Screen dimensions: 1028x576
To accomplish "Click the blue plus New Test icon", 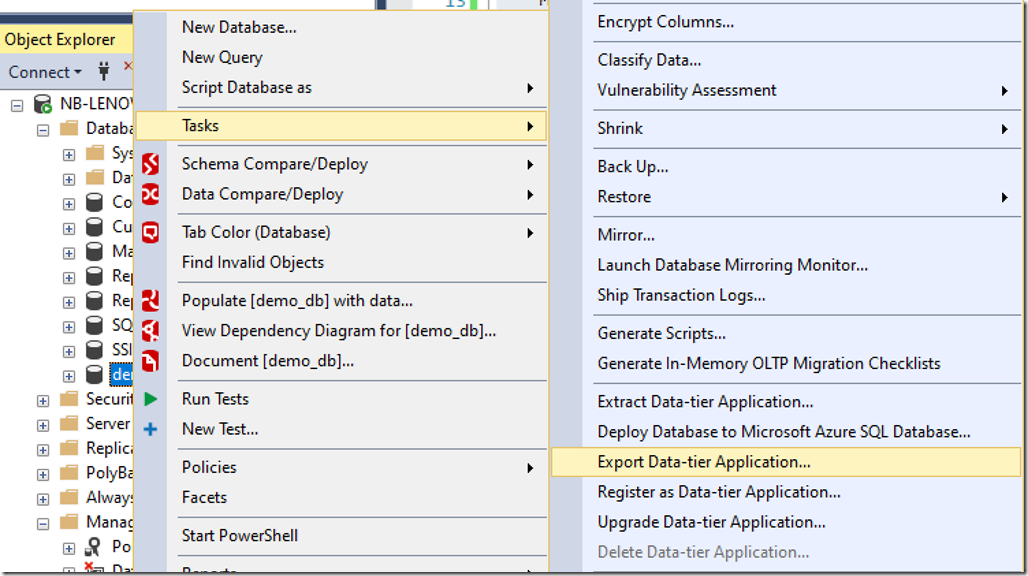I will pyautogui.click(x=150, y=429).
